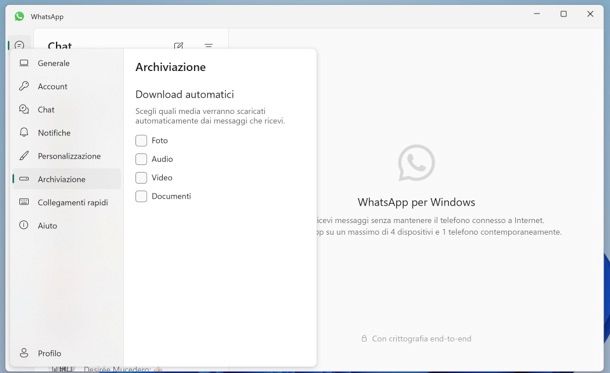Maximize the WhatsApp window

point(563,14)
